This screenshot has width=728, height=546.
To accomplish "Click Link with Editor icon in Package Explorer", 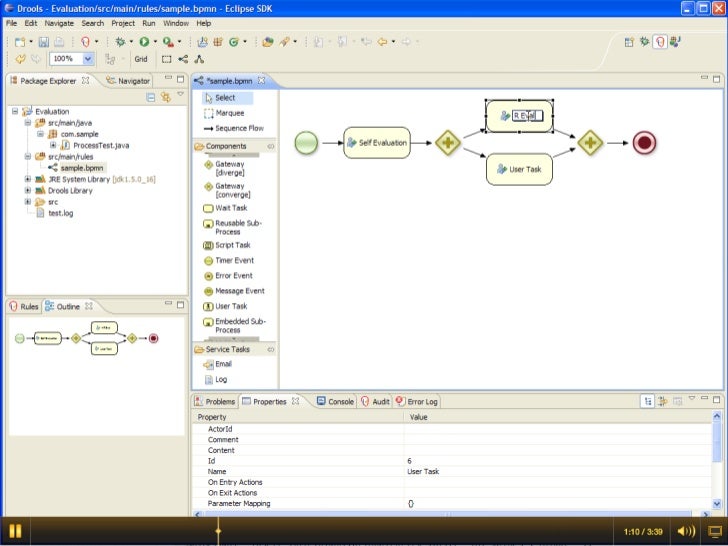I will click(x=166, y=97).
